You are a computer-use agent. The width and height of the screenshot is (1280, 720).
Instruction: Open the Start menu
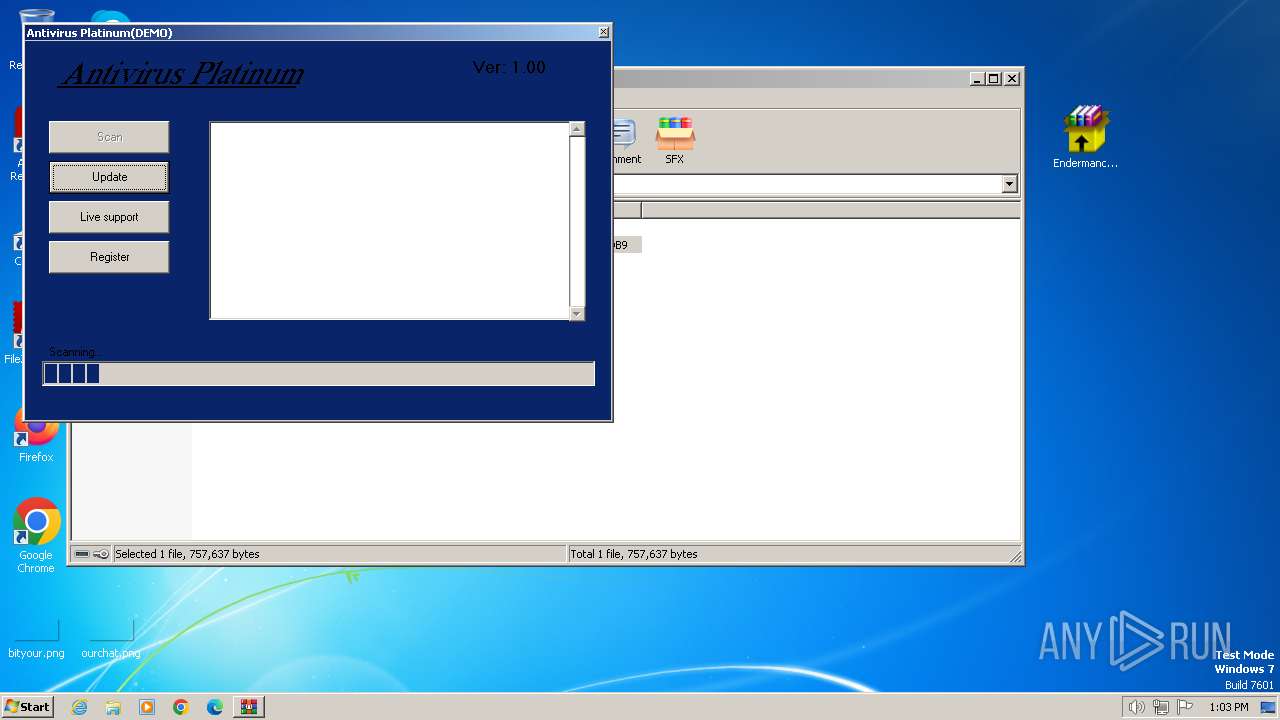[x=27, y=706]
